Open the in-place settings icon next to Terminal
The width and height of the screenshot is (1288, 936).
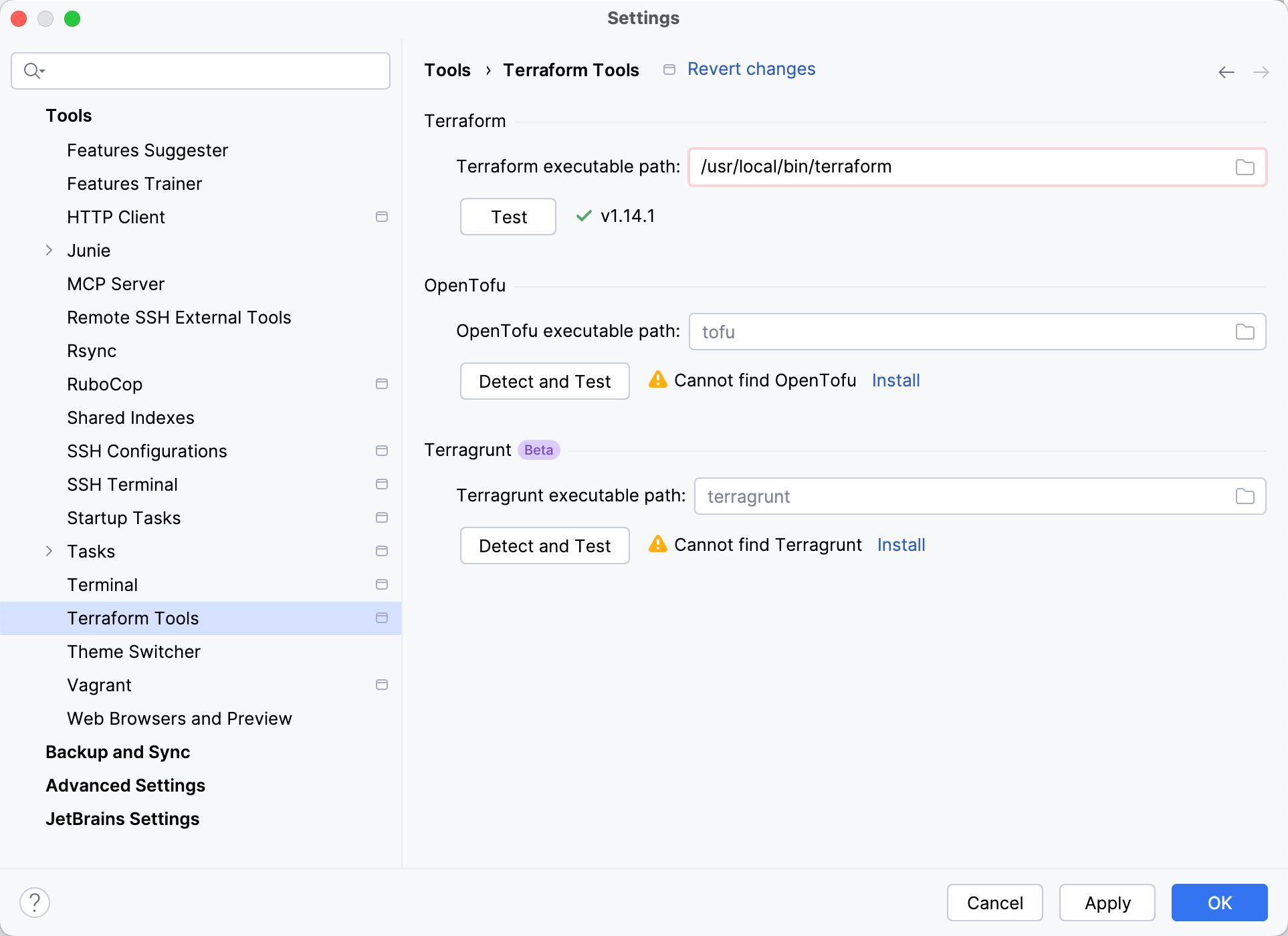(x=382, y=584)
